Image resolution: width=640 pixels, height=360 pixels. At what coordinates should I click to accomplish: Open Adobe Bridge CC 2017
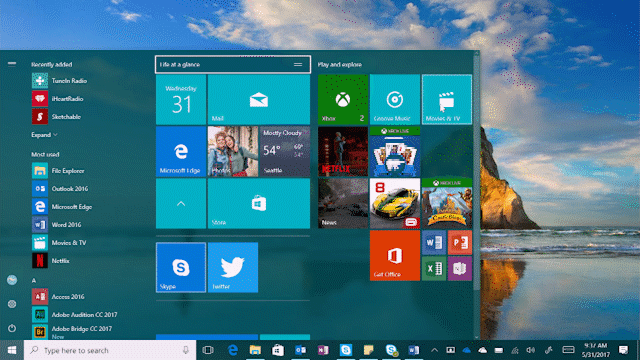click(x=72, y=331)
